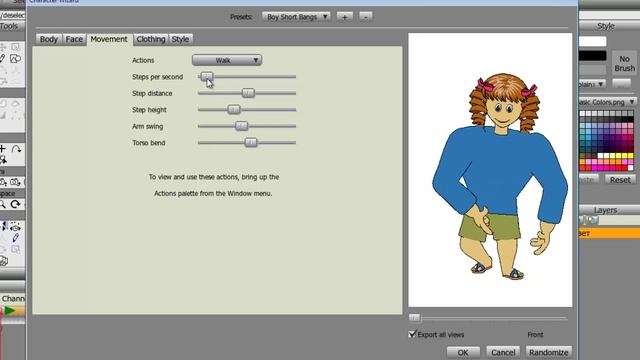Image resolution: width=640 pixels, height=360 pixels.
Task: Select the curved-arrow Manipulate Bones tool
Action: pos(16,149)
